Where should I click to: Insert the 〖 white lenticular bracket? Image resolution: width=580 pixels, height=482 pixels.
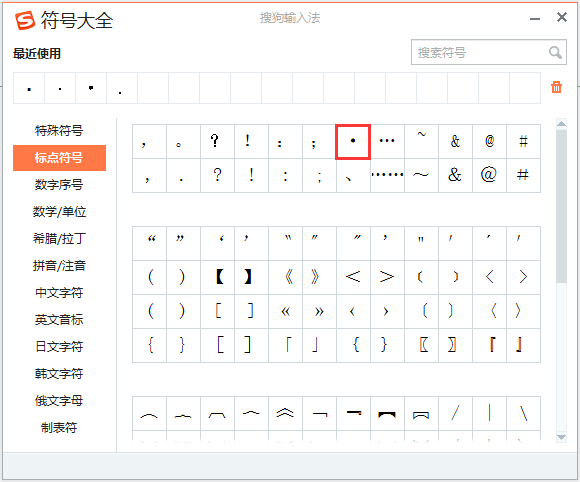point(421,346)
